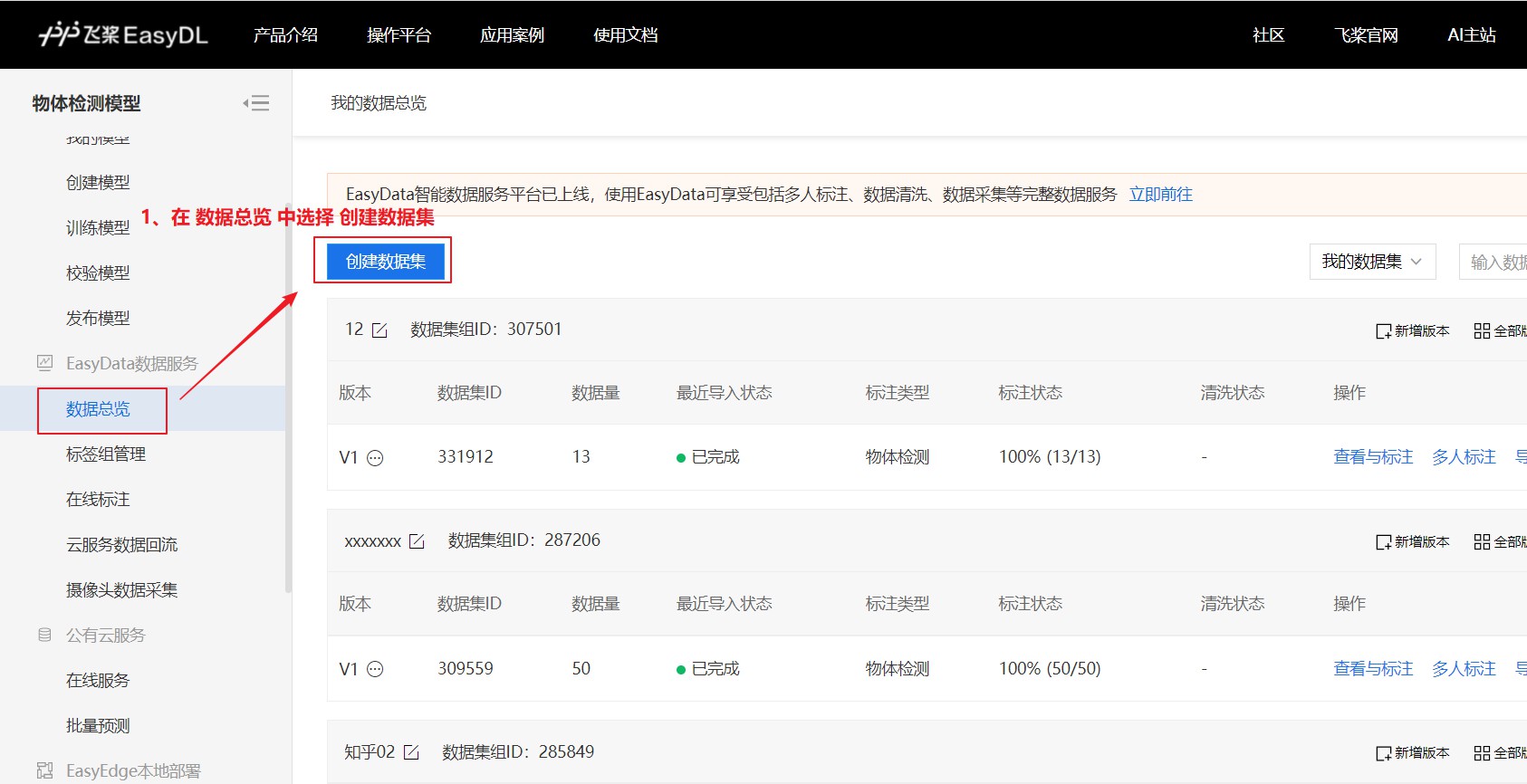
Task: Open 多人标注 for dataset 331912
Action: 1464,457
